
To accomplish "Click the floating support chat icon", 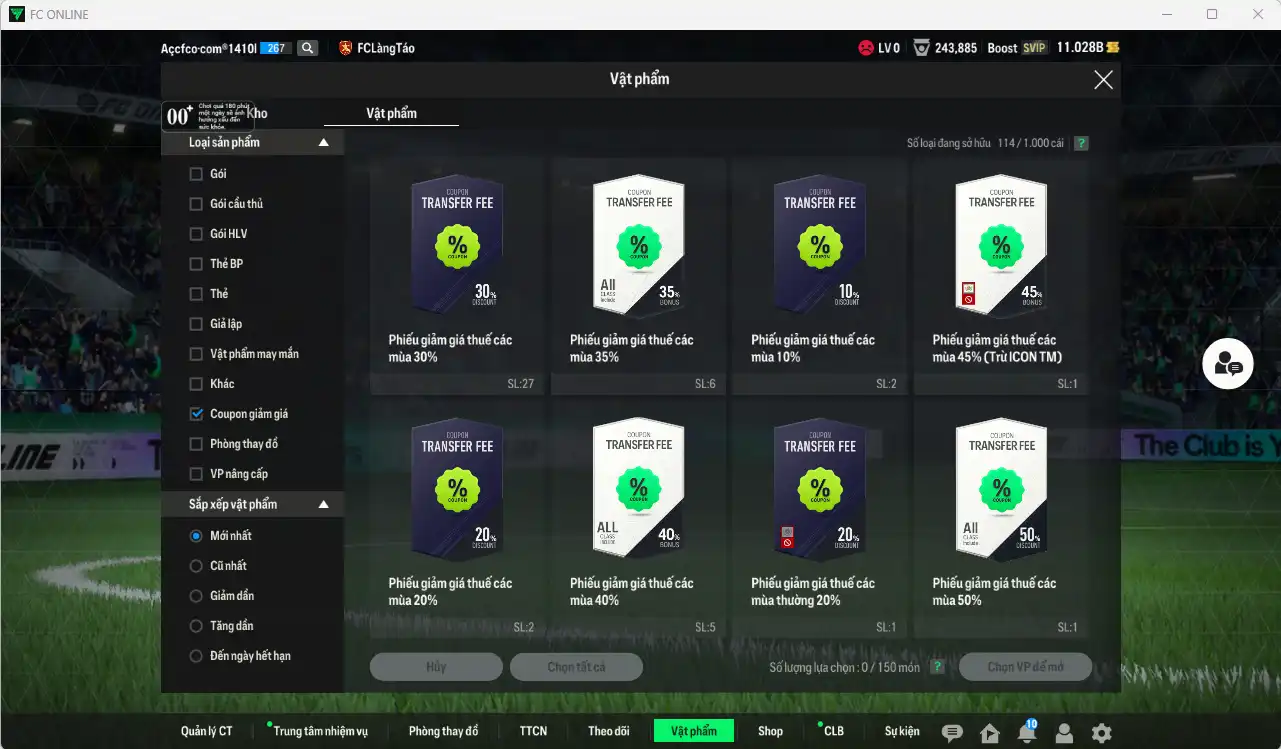I will point(1227,364).
